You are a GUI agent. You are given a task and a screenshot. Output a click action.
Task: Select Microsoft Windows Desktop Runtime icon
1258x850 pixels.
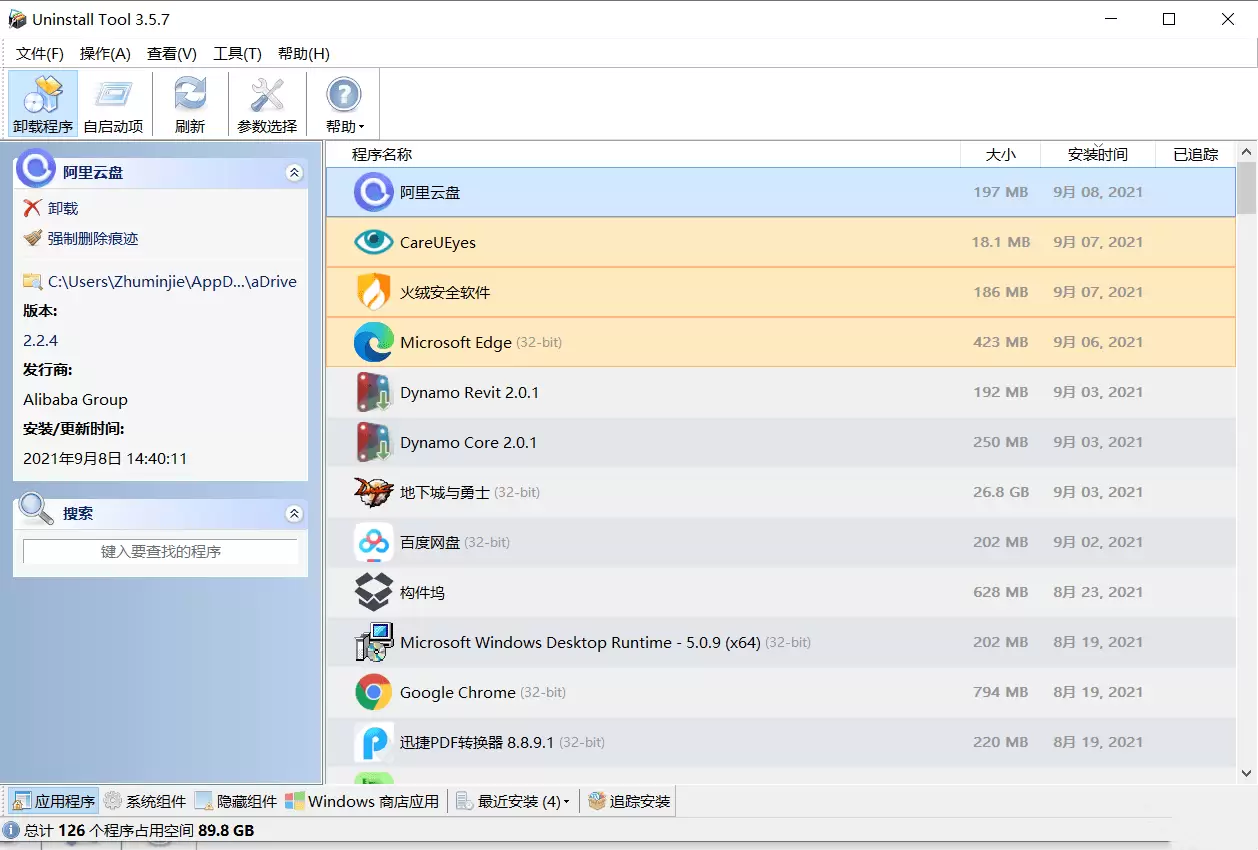pos(374,642)
